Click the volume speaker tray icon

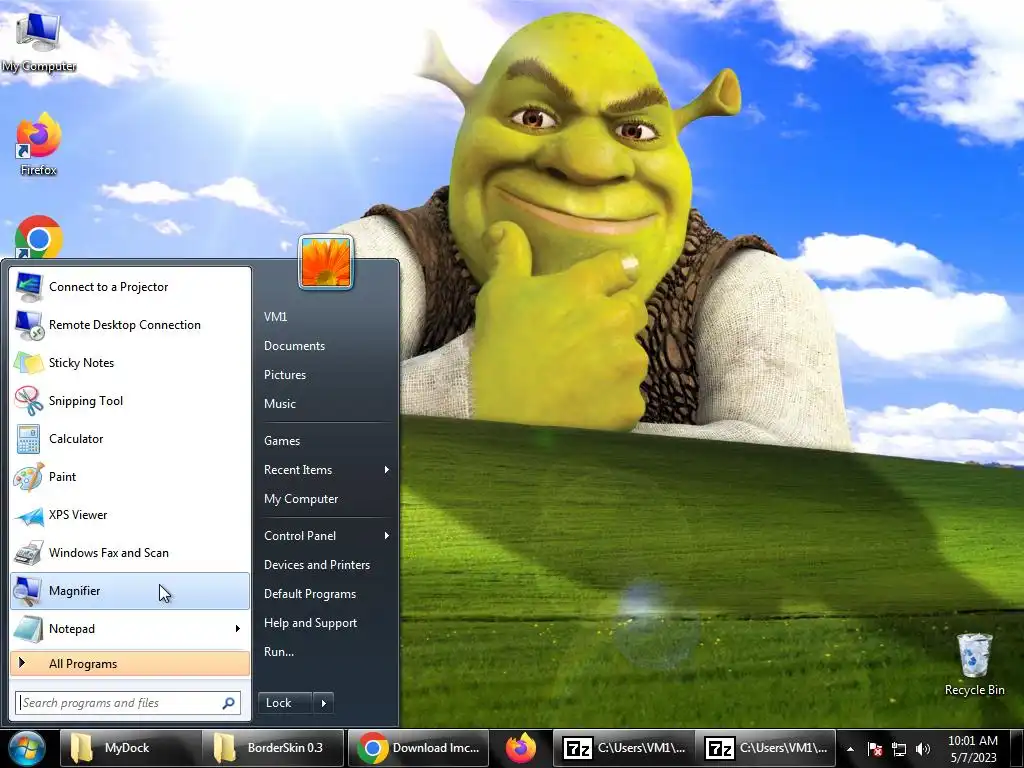point(923,749)
